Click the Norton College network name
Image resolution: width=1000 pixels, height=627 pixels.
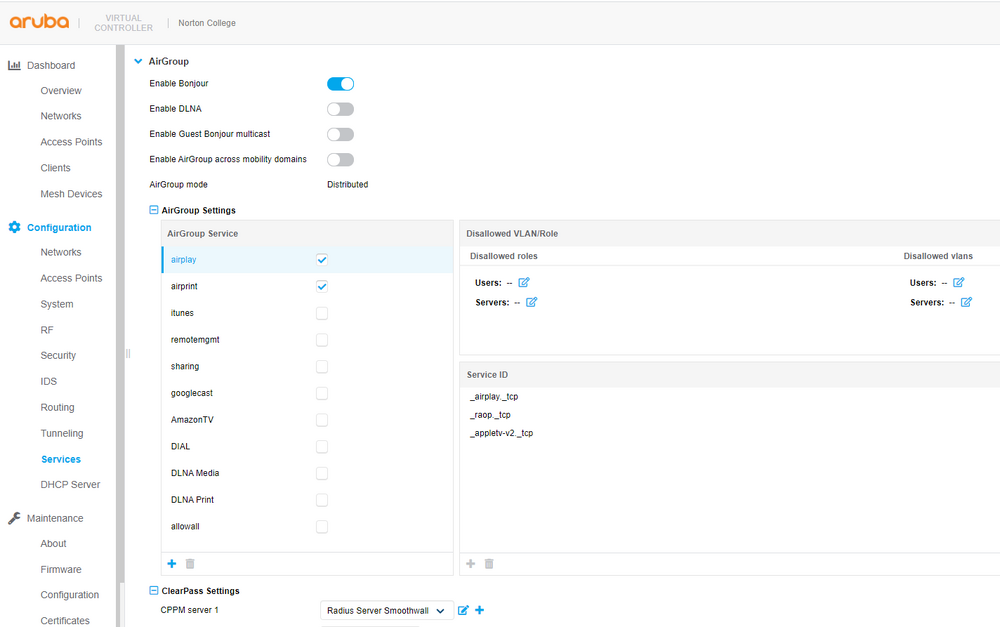pyautogui.click(x=207, y=23)
